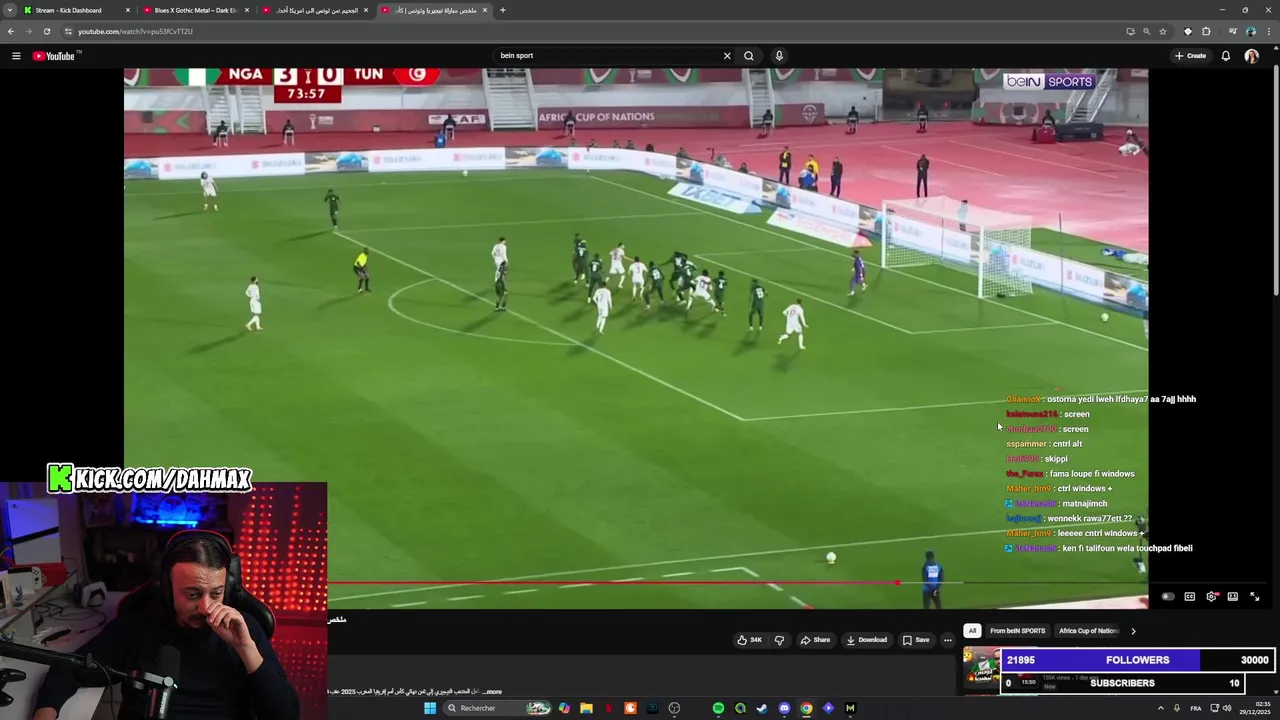The image size is (1280, 720).
Task: Toggle the autoplay switch in the player
Action: [x=1168, y=597]
